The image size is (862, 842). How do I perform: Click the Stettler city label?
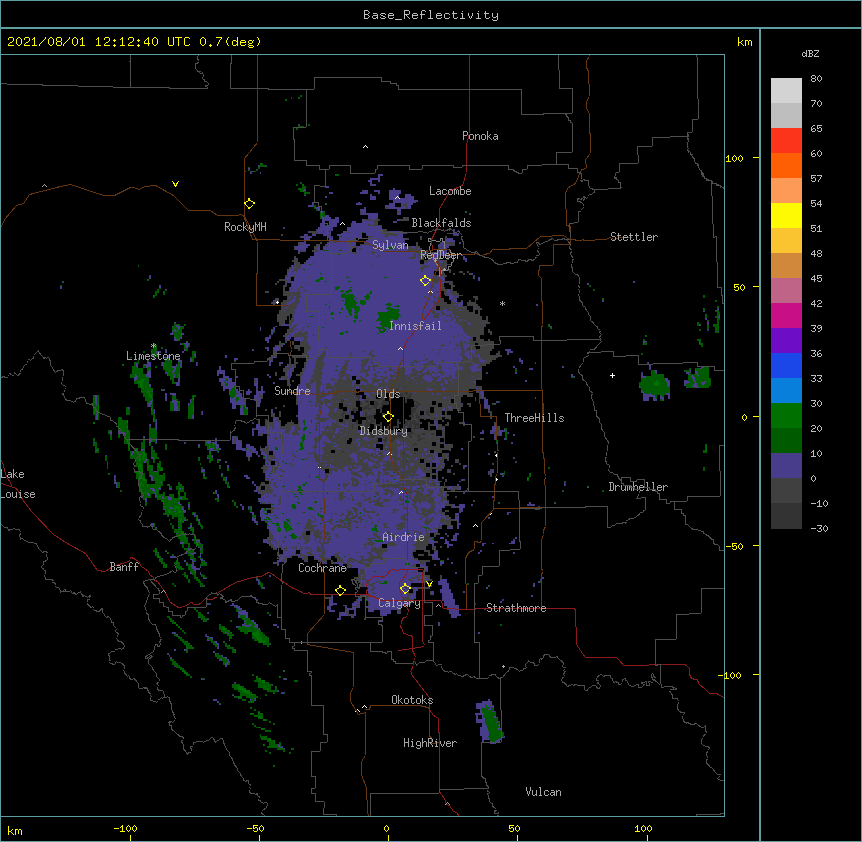634,237
